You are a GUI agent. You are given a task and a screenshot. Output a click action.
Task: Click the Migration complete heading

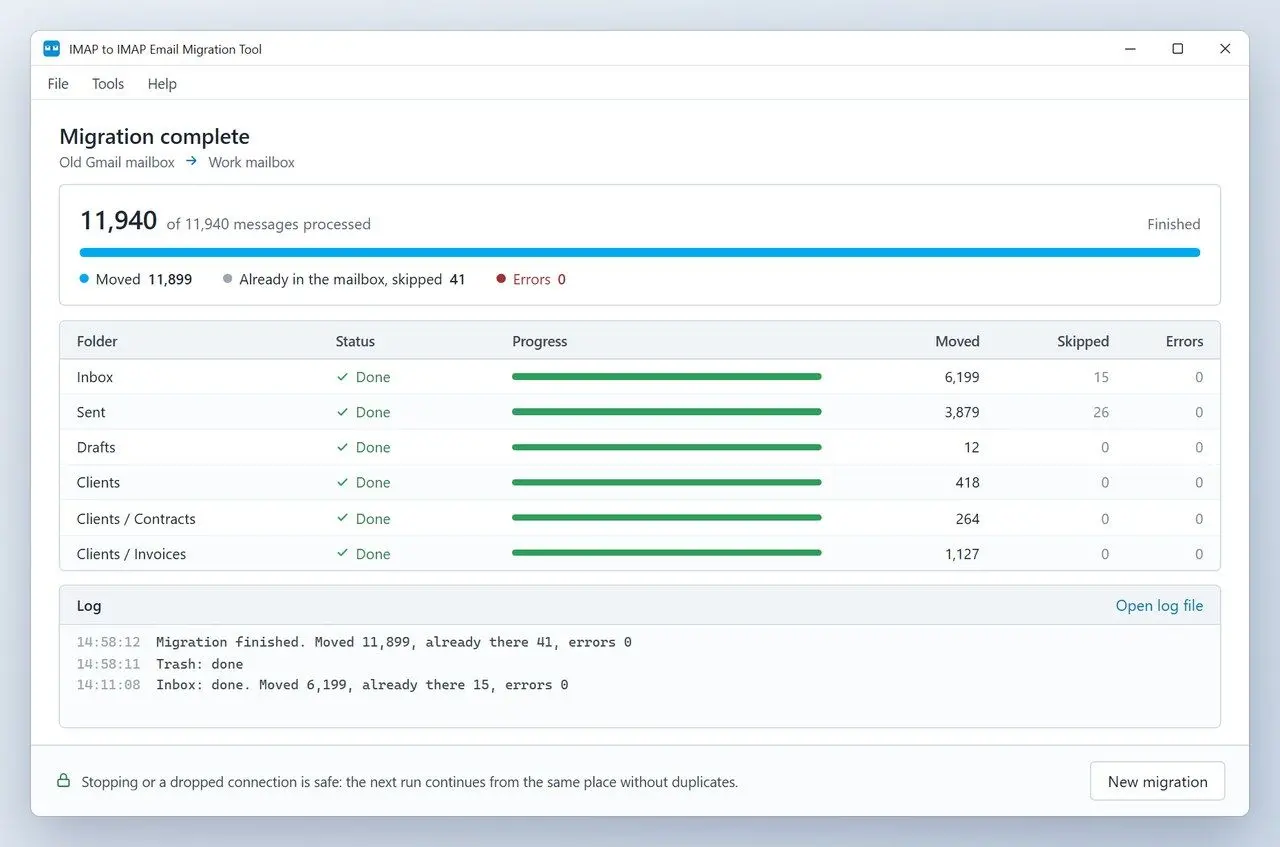(154, 136)
